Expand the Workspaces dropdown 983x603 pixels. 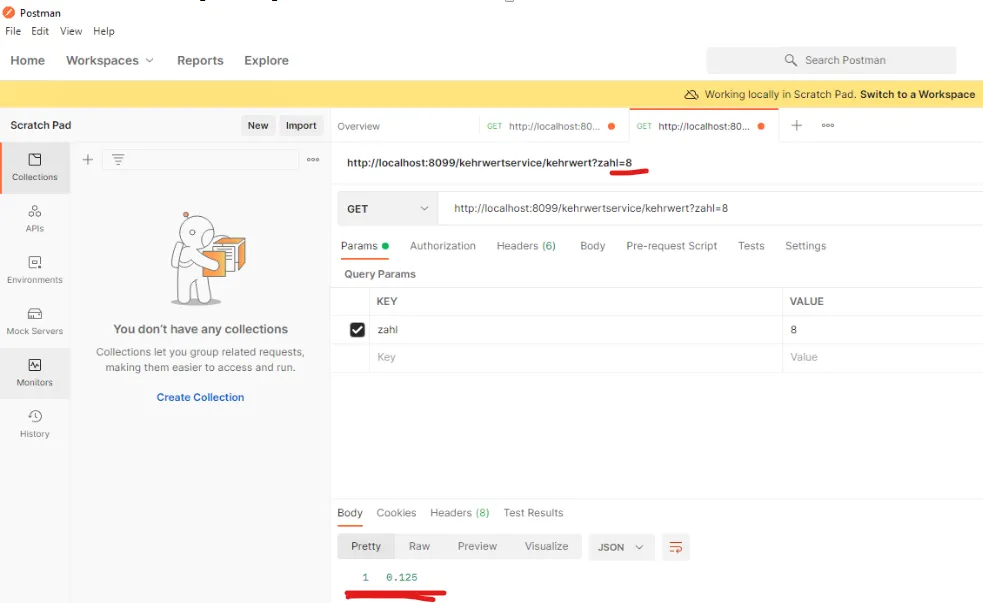point(110,60)
